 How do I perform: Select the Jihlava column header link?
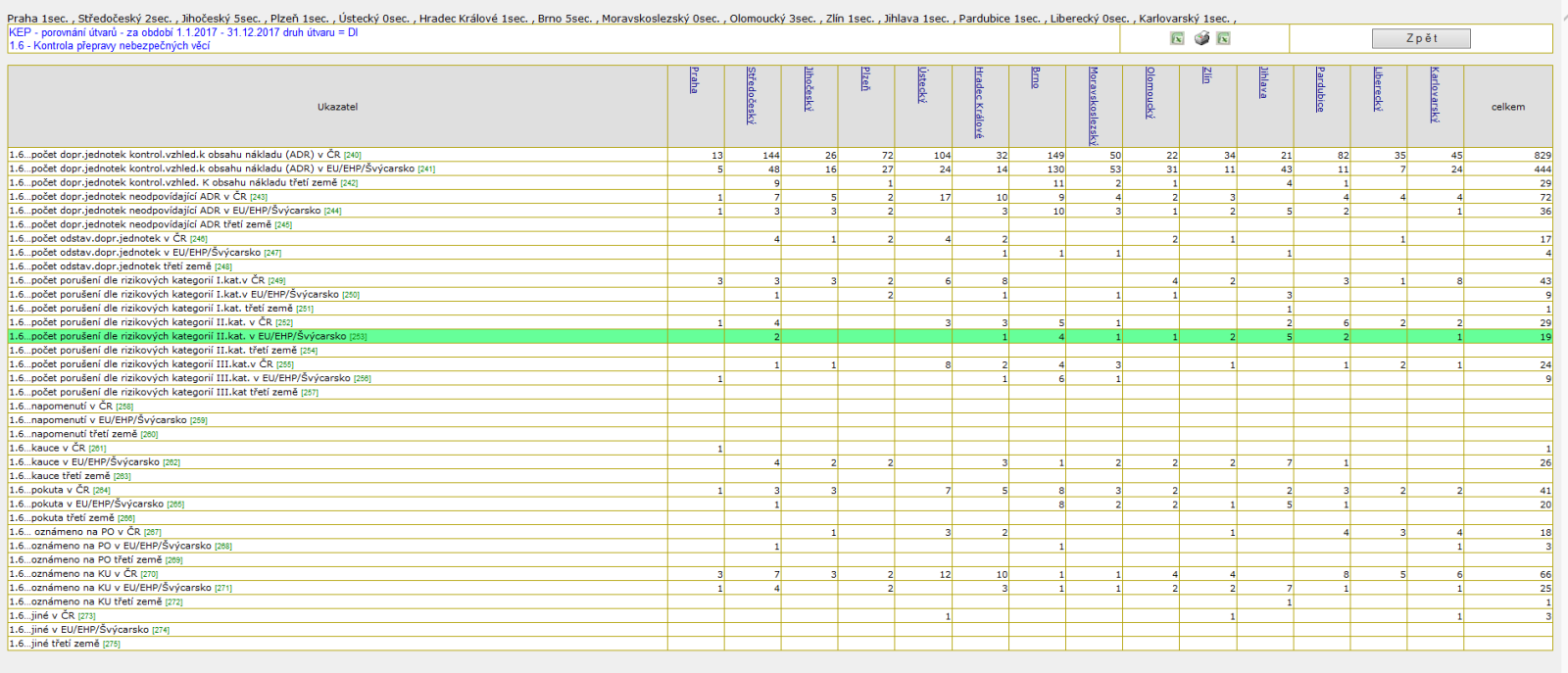[x=1262, y=82]
